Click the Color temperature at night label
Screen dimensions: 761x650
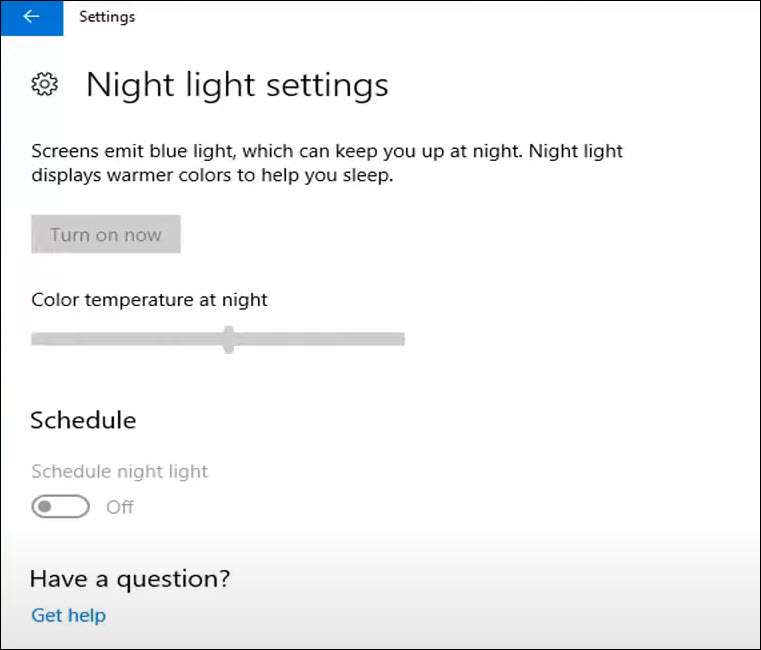point(149,299)
